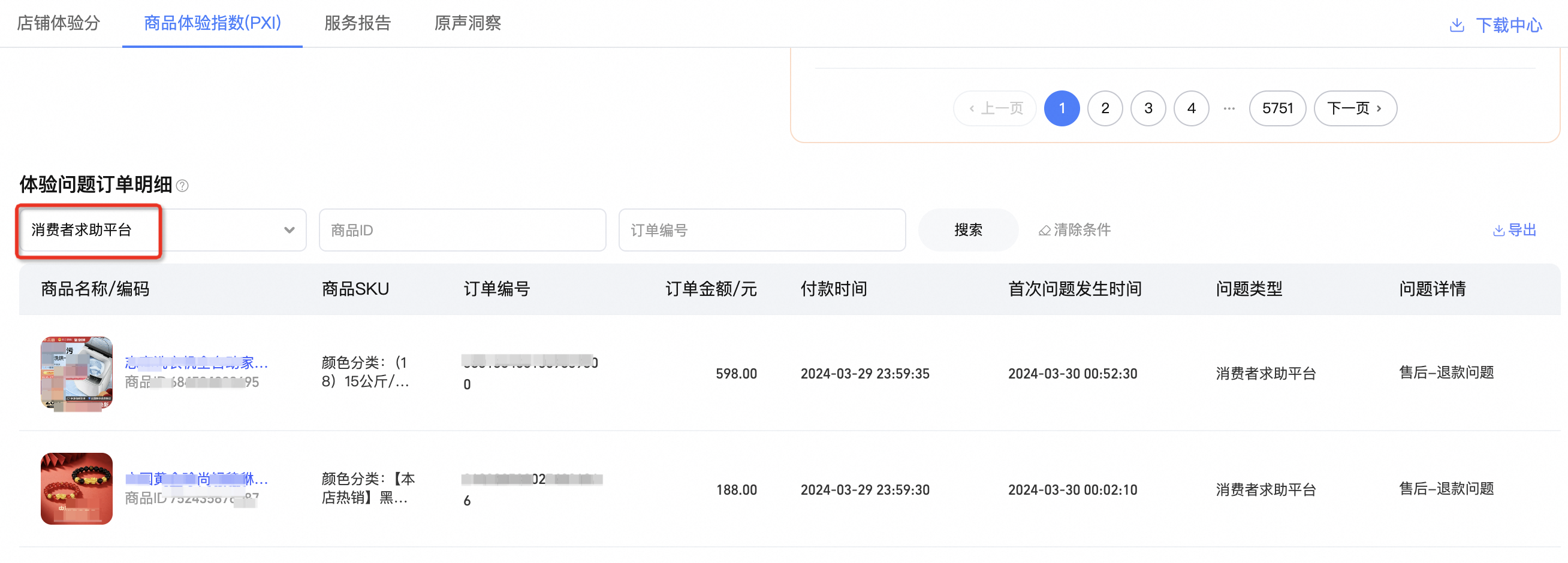This screenshot has width=1568, height=563.
Task: Open the first row product name link
Action: pyautogui.click(x=196, y=363)
